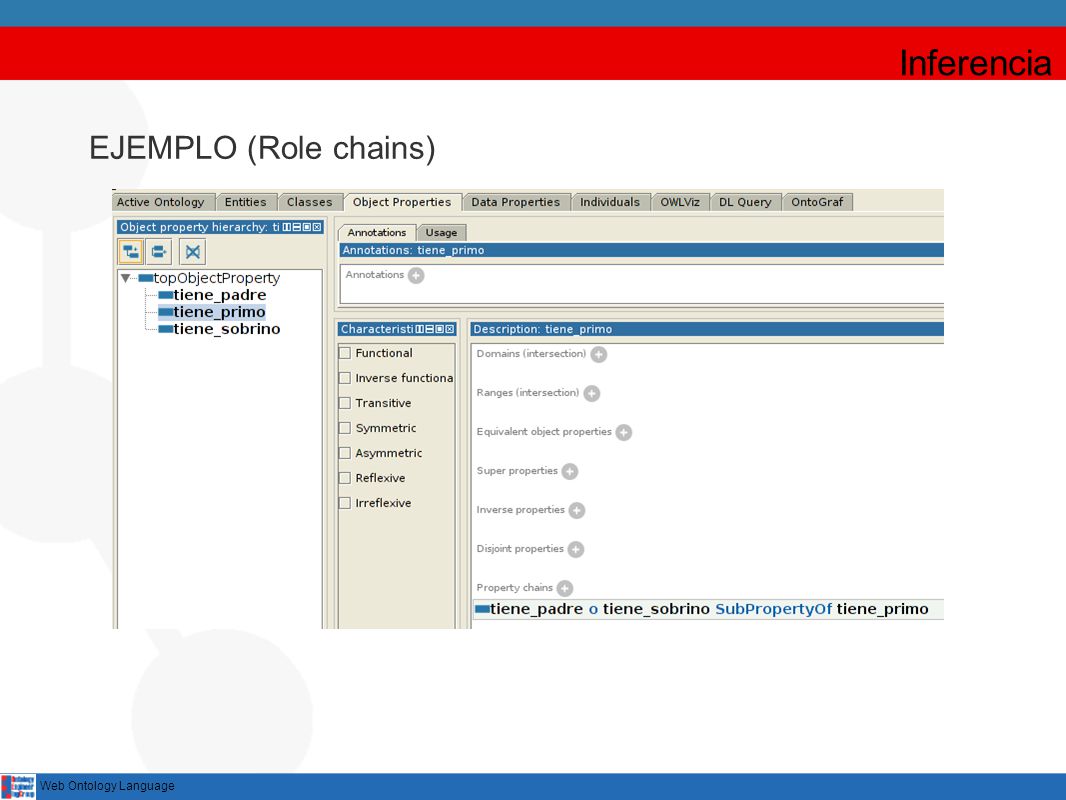Open the Data Properties tab

coord(515,202)
